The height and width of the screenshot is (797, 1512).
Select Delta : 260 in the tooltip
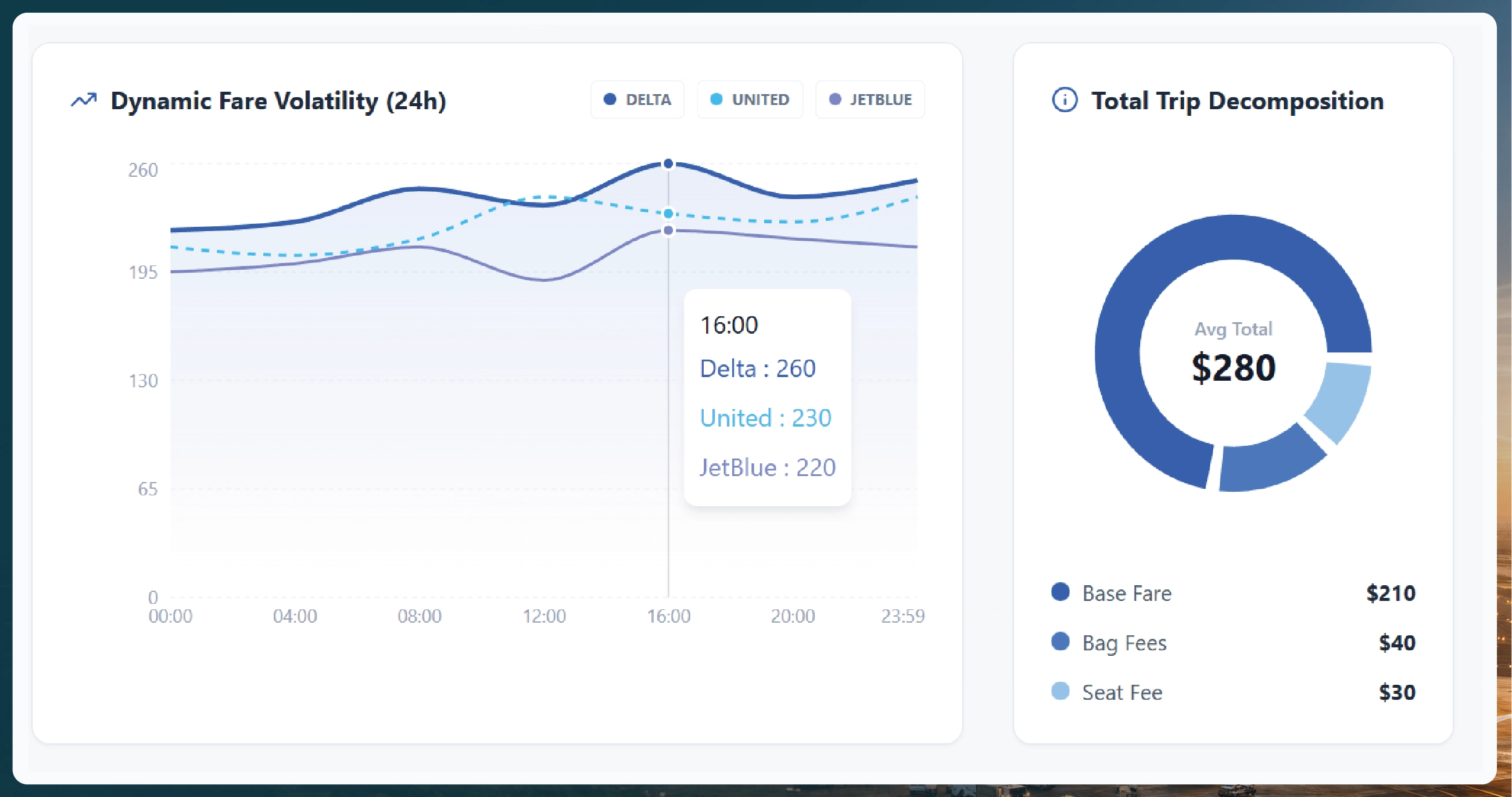click(x=758, y=368)
